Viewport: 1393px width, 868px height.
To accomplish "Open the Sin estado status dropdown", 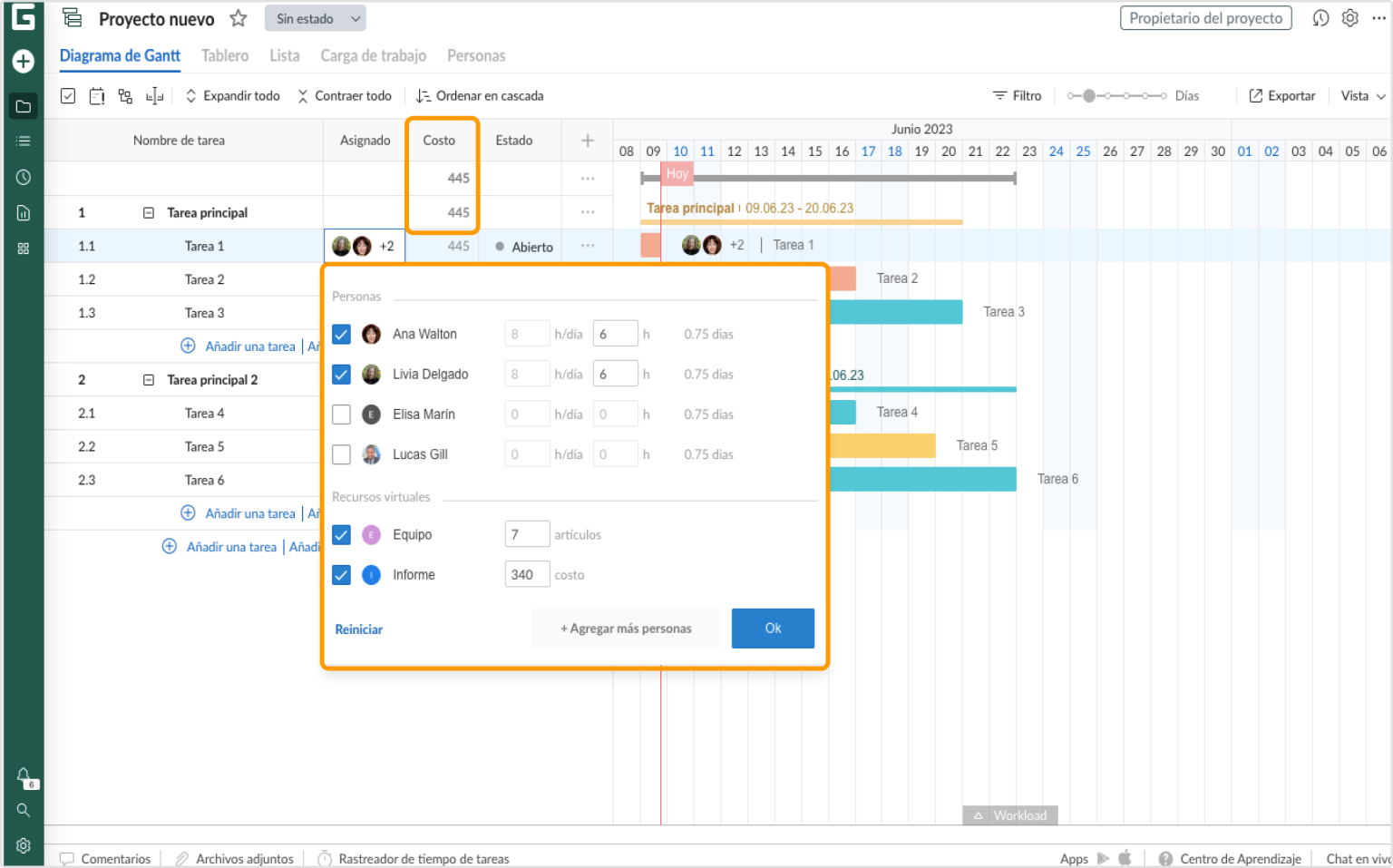I will coord(315,18).
